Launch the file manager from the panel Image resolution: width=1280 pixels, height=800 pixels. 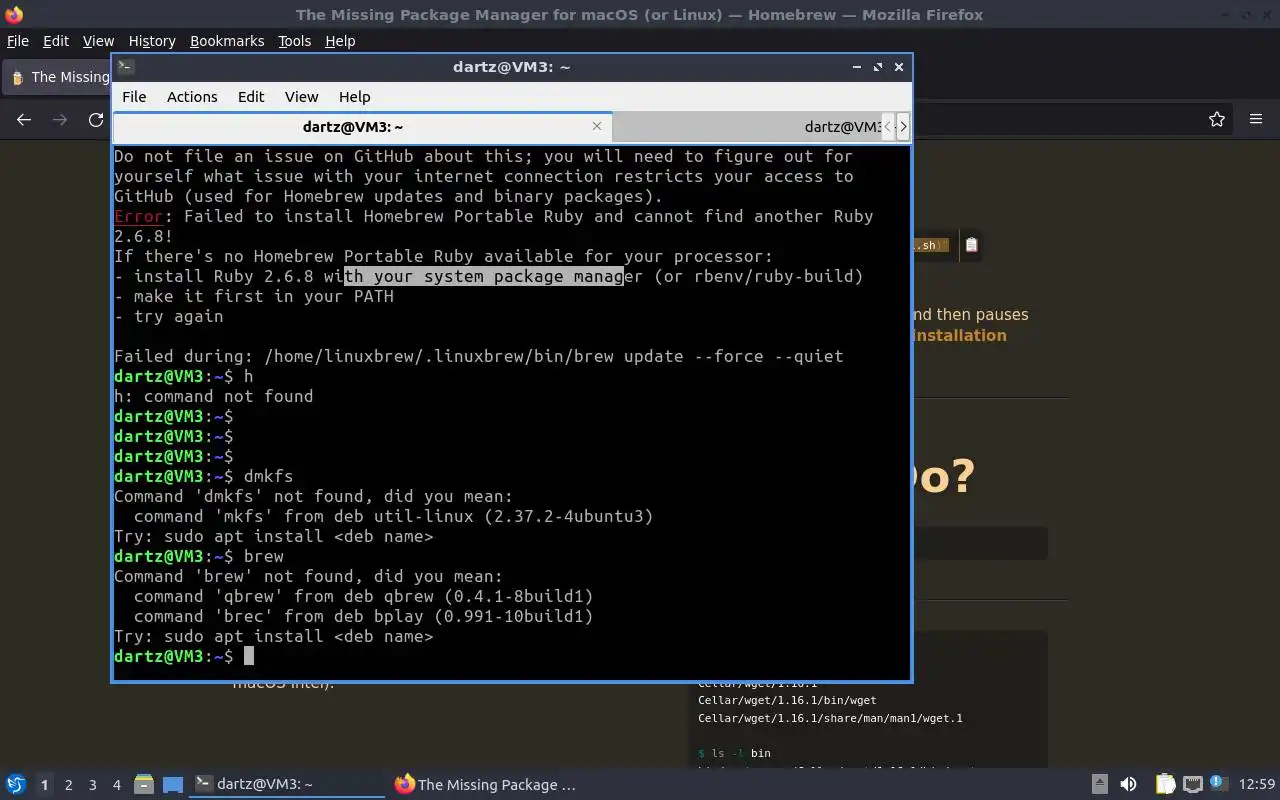click(143, 785)
